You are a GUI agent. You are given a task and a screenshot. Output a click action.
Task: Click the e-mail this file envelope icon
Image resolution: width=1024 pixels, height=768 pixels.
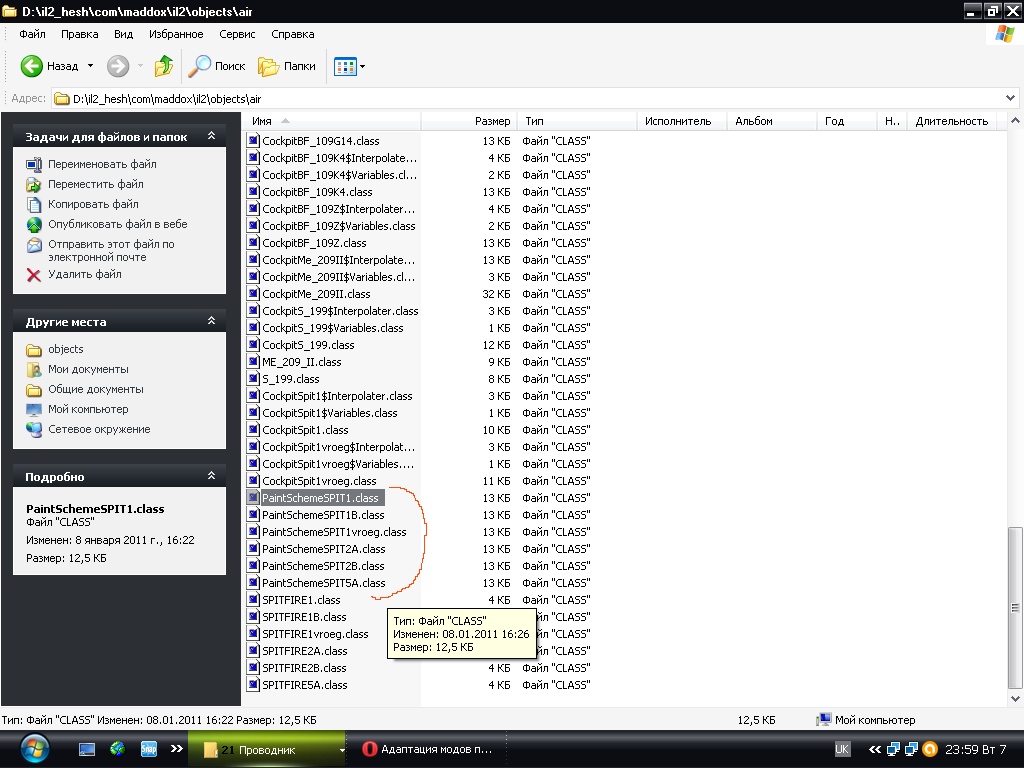[34, 245]
